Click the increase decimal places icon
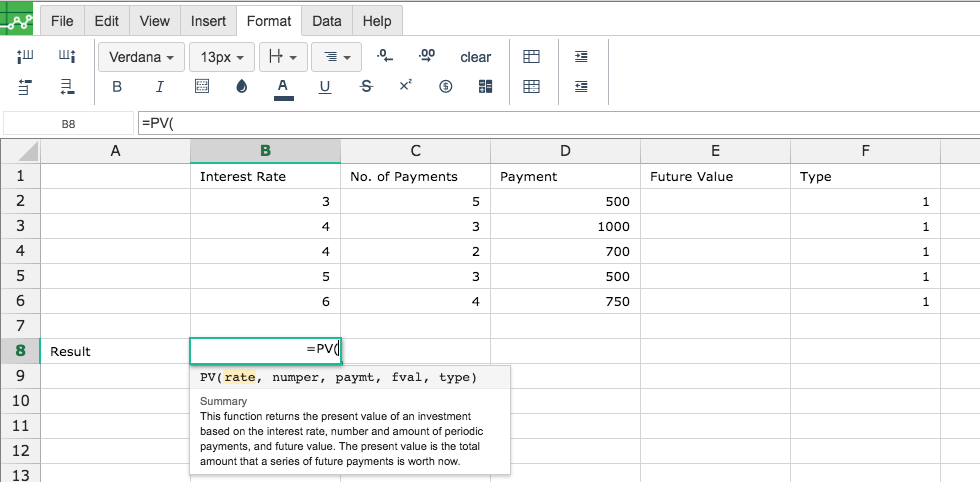The width and height of the screenshot is (980, 482). pyautogui.click(x=427, y=57)
